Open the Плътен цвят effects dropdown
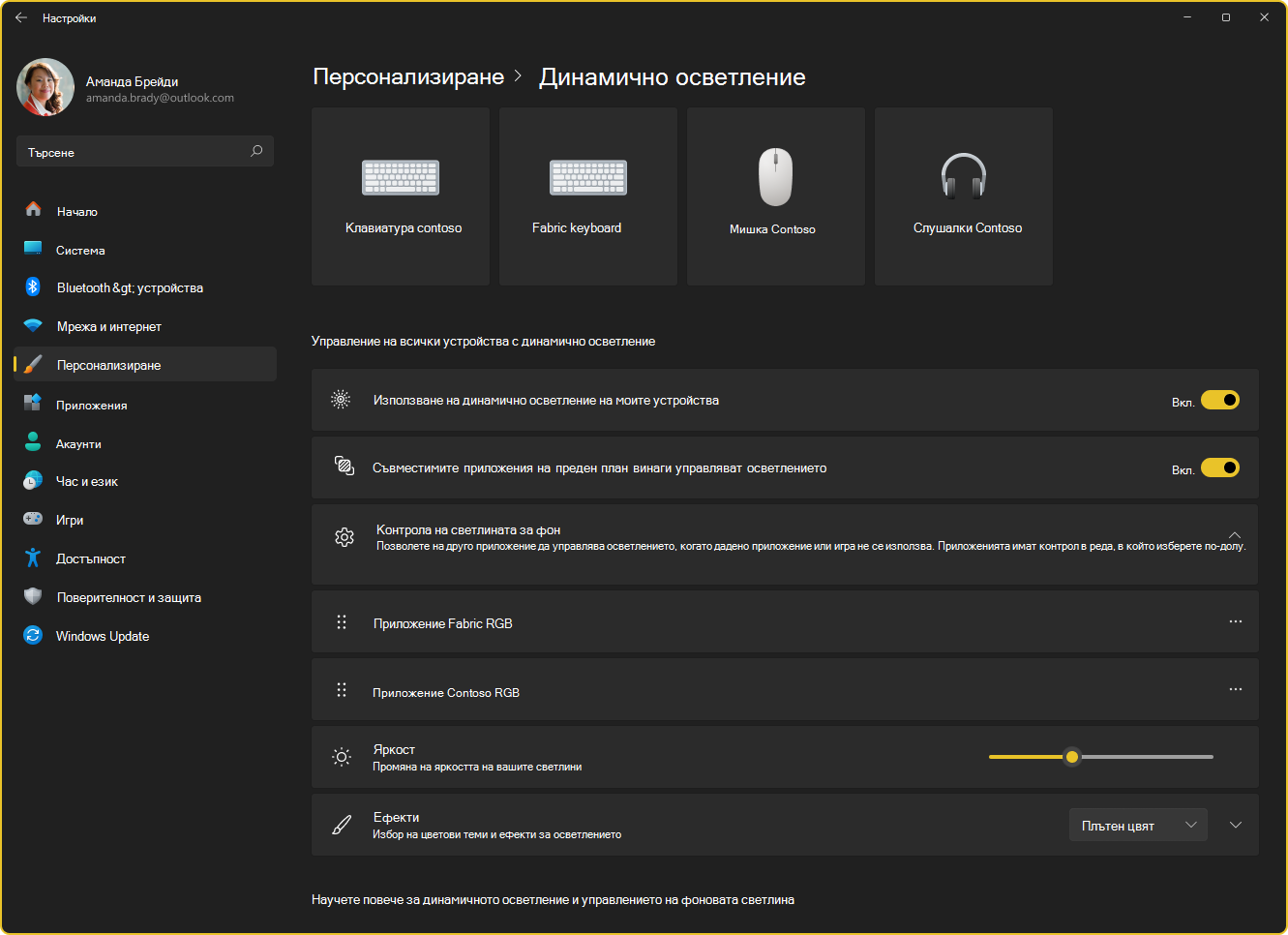Image resolution: width=1288 pixels, height=935 pixels. coord(1138,825)
